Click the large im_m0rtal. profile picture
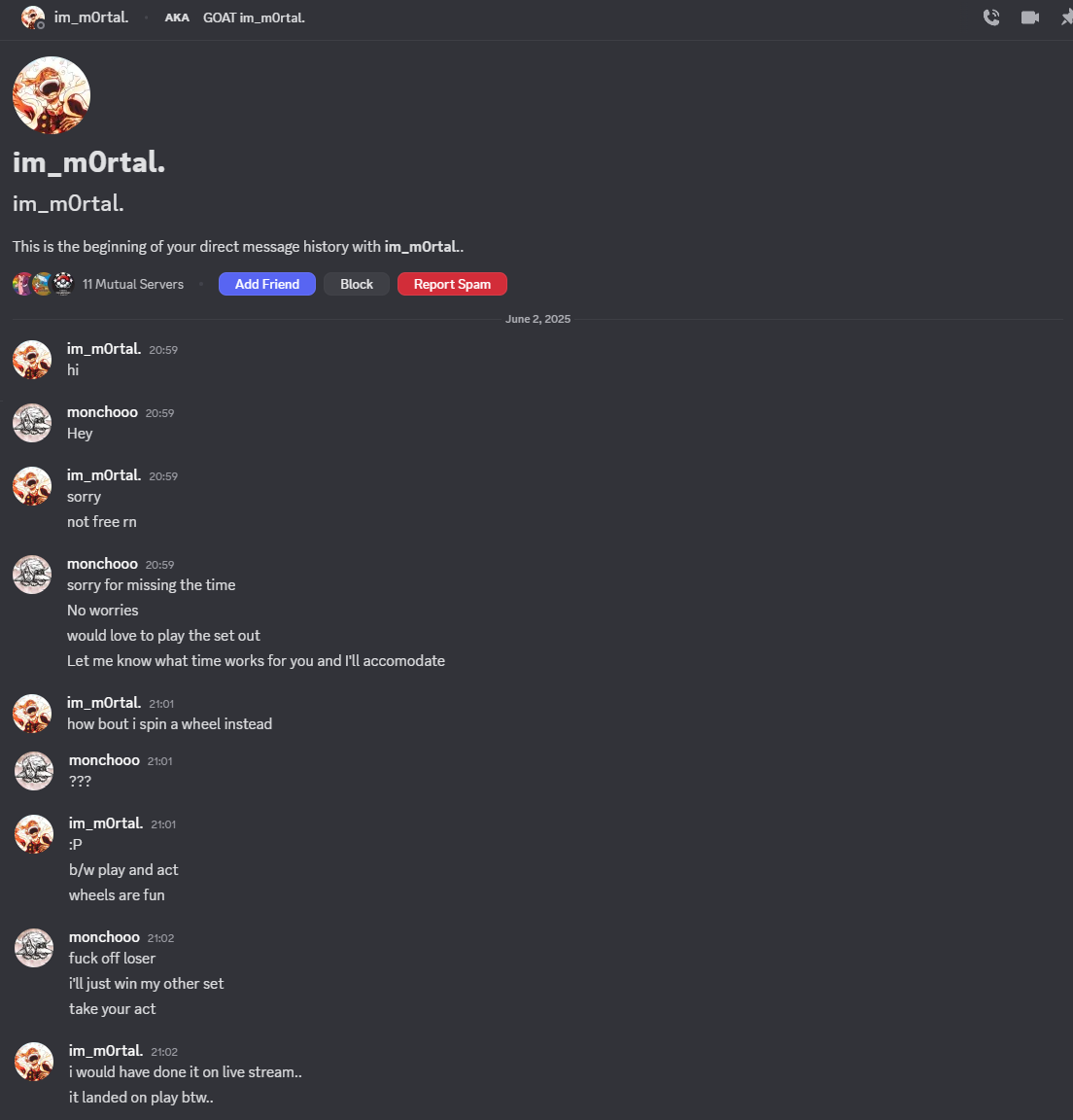 52,95
